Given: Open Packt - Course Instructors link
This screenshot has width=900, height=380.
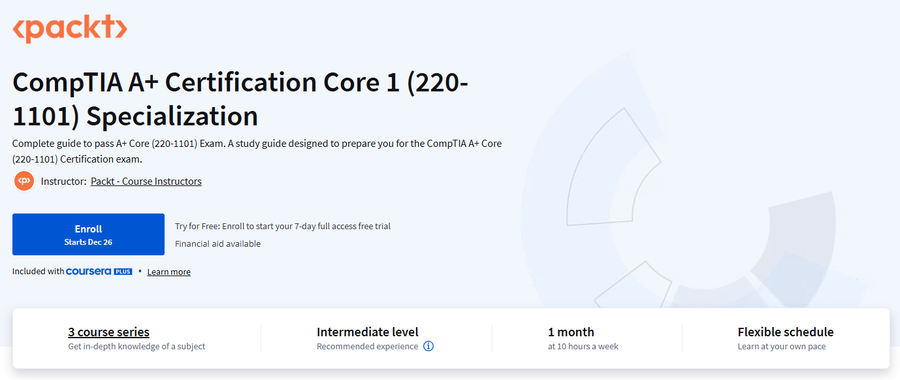Looking at the screenshot, I should tap(146, 181).
